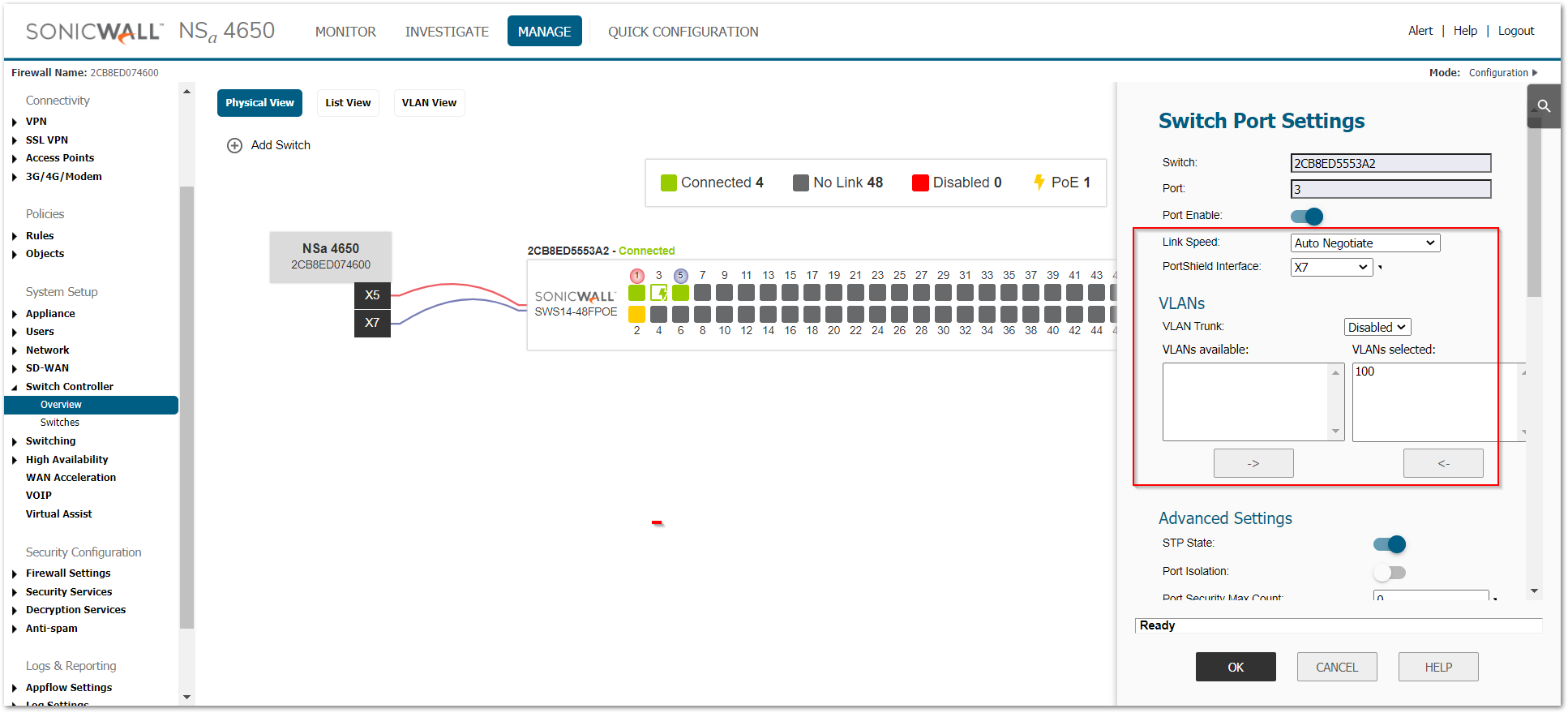Click the search magnifier icon
The image size is (1568, 713).
(x=1544, y=106)
